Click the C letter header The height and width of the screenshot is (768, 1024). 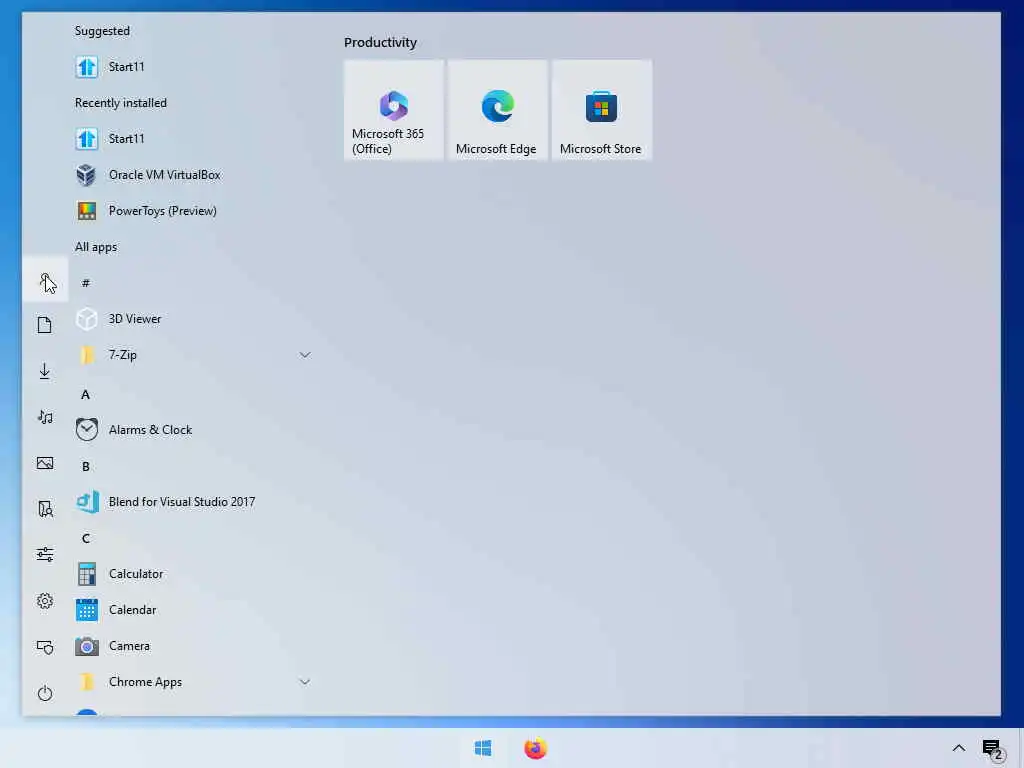pyautogui.click(x=86, y=538)
